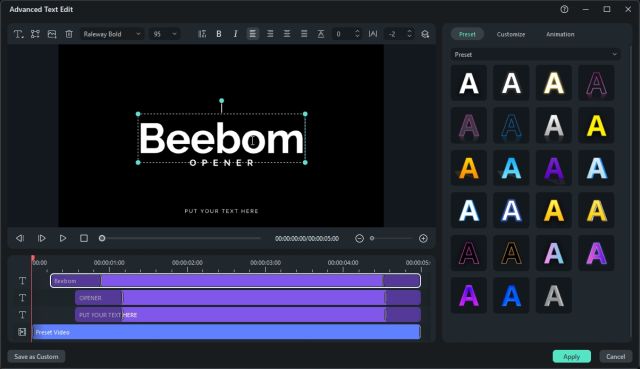Select the purple gradient A preset in last row
Image resolution: width=640 pixels, height=369 pixels.
pyautogui.click(x=469, y=295)
